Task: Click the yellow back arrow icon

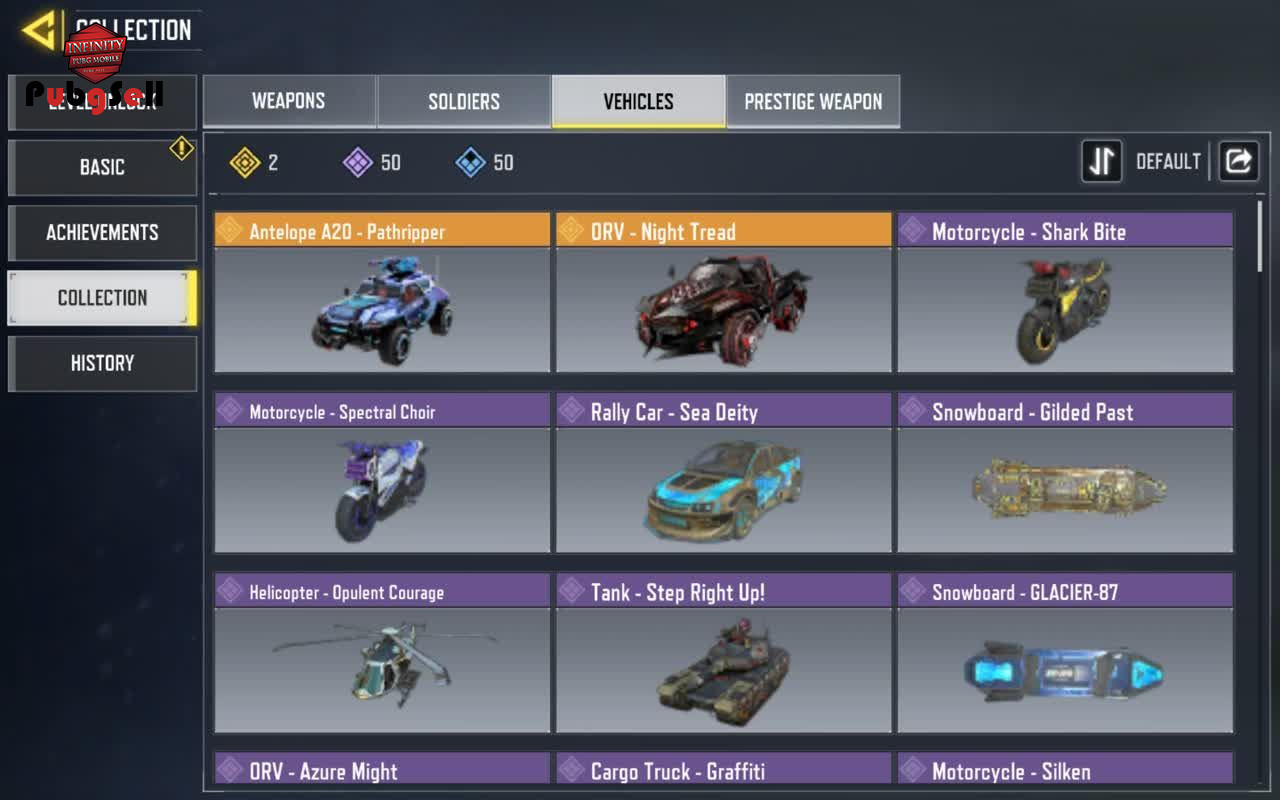Action: coord(39,30)
